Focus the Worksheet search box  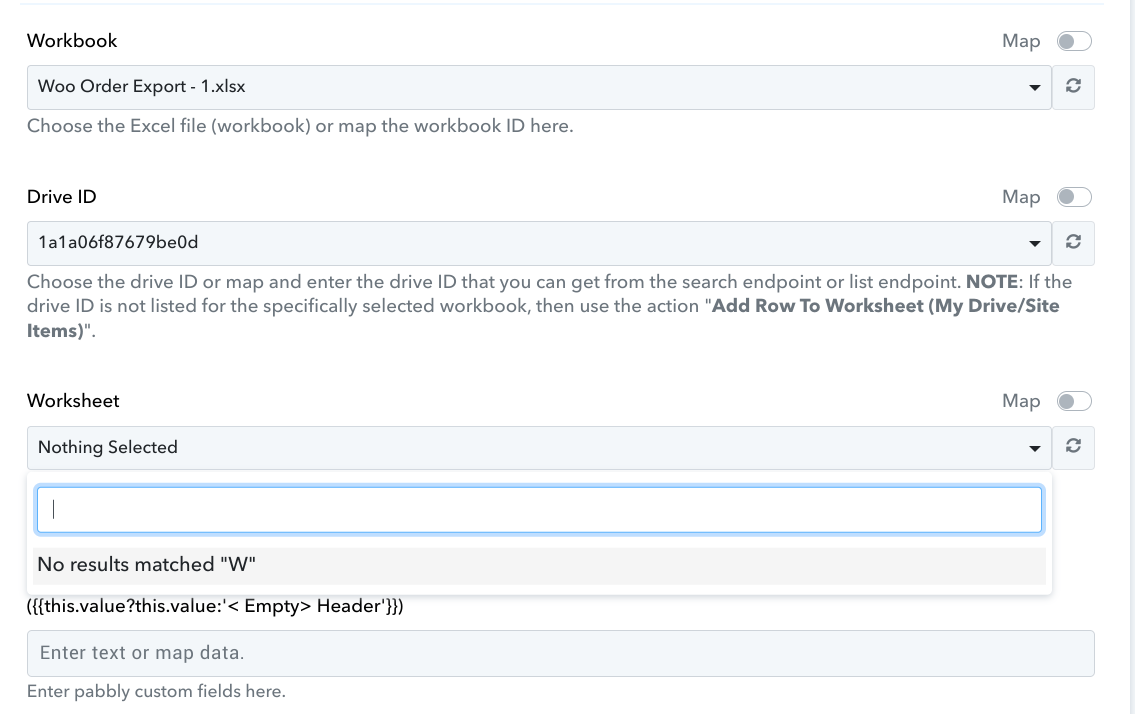click(x=539, y=510)
